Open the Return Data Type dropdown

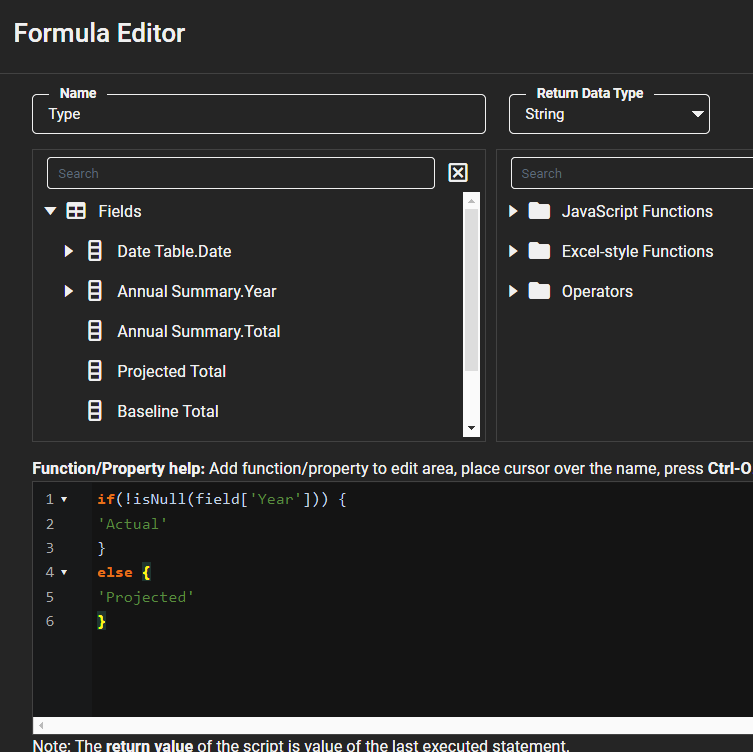(x=698, y=114)
